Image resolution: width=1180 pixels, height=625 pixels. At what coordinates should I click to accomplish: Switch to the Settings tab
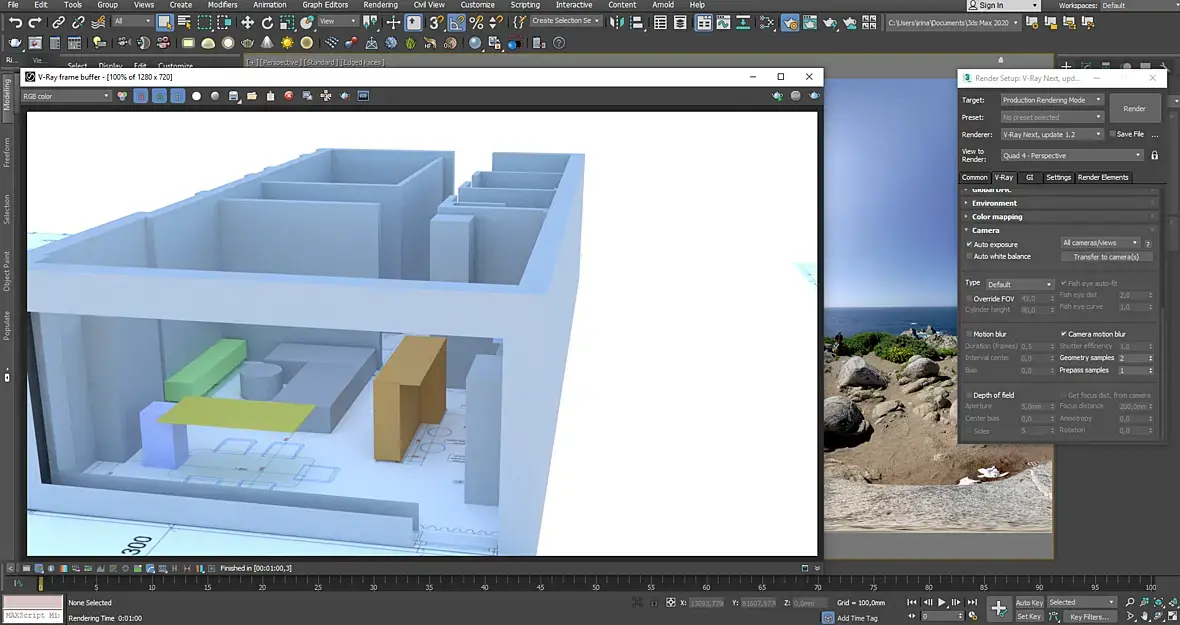pos(1058,177)
